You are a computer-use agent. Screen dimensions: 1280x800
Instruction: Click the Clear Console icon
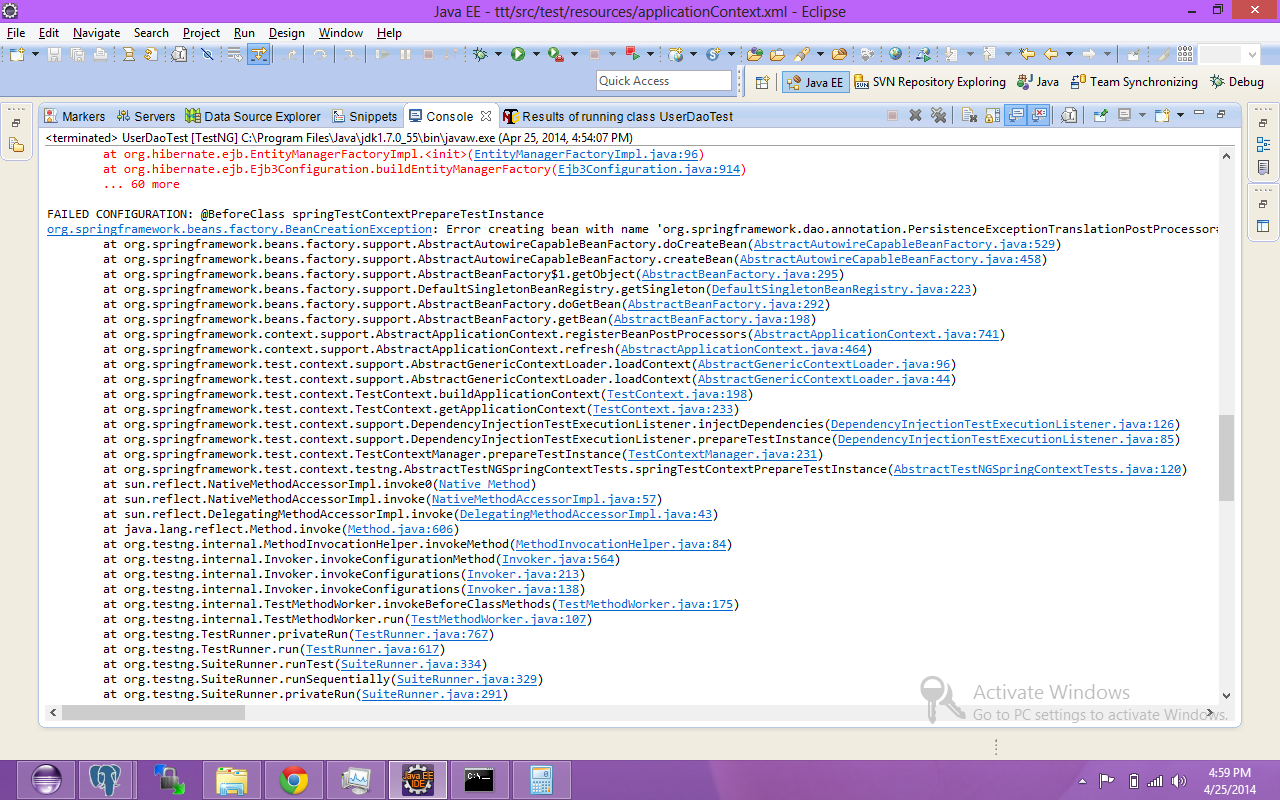(x=969, y=116)
